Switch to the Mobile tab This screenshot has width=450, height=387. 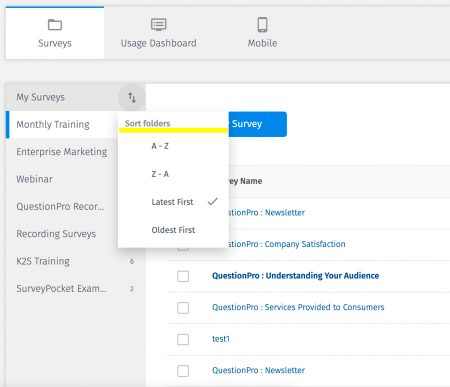coord(262,33)
